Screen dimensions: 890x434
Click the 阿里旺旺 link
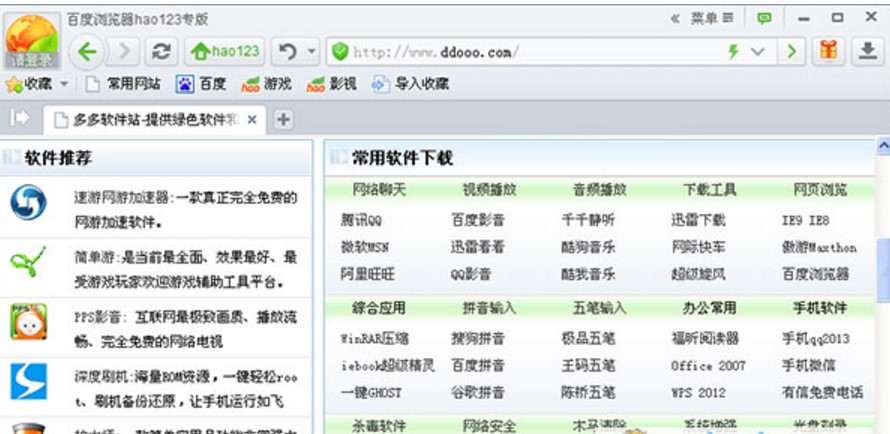pos(367,275)
